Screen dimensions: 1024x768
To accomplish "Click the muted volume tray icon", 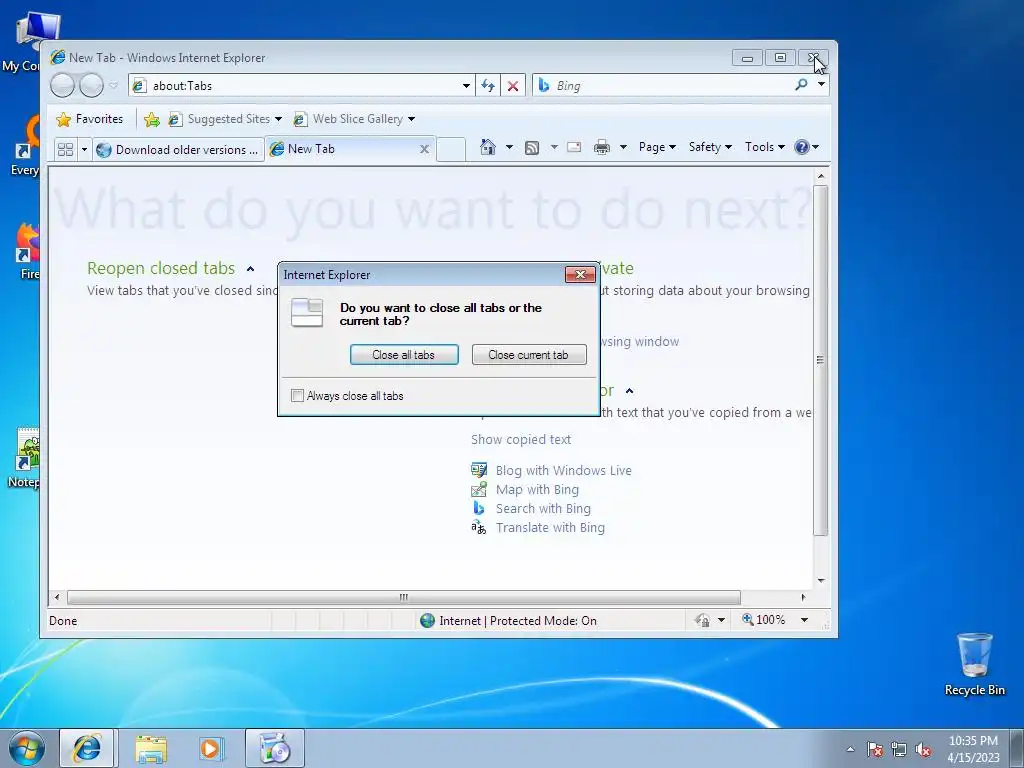I will point(923,750).
